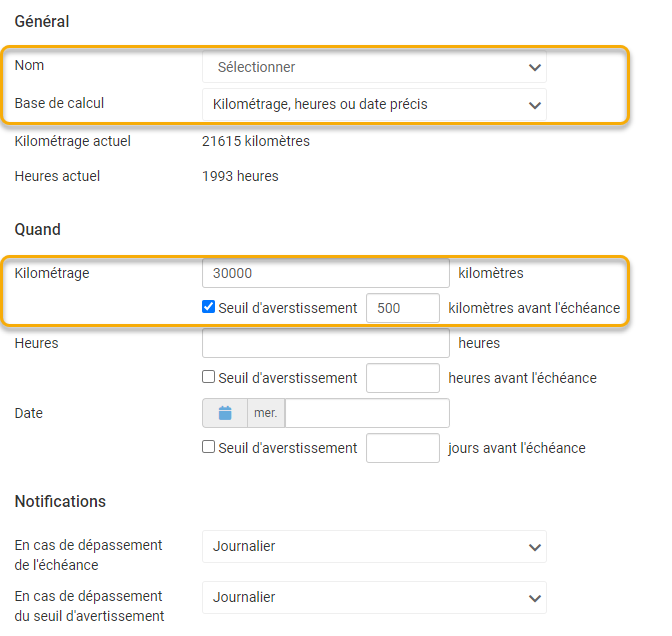Click the Notifications section heading

(60, 501)
